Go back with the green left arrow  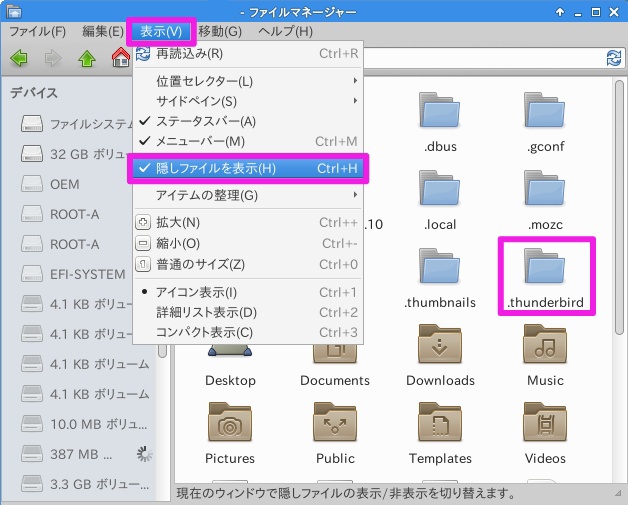[19, 58]
